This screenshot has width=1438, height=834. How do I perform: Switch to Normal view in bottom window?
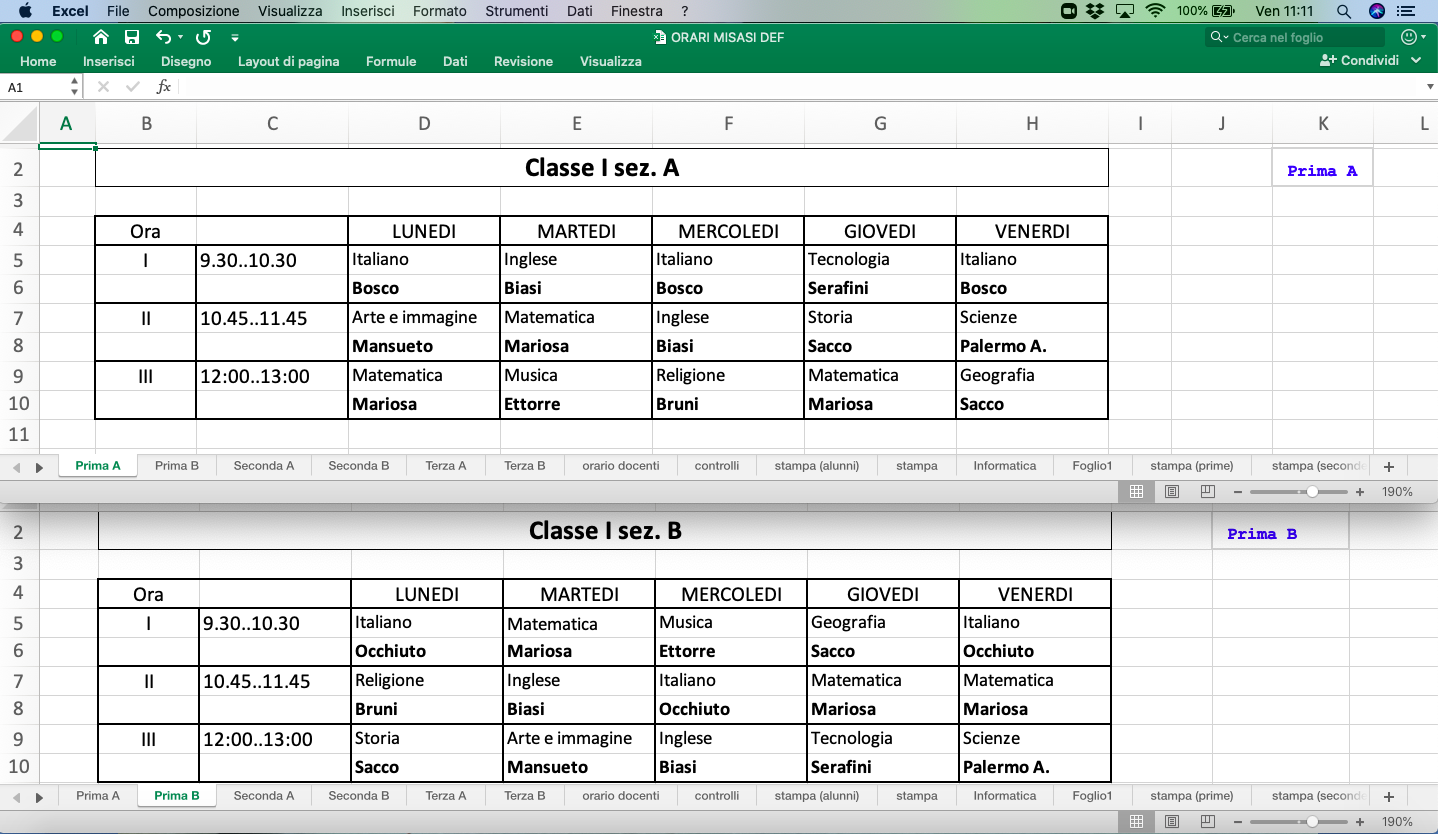pyautogui.click(x=1136, y=822)
